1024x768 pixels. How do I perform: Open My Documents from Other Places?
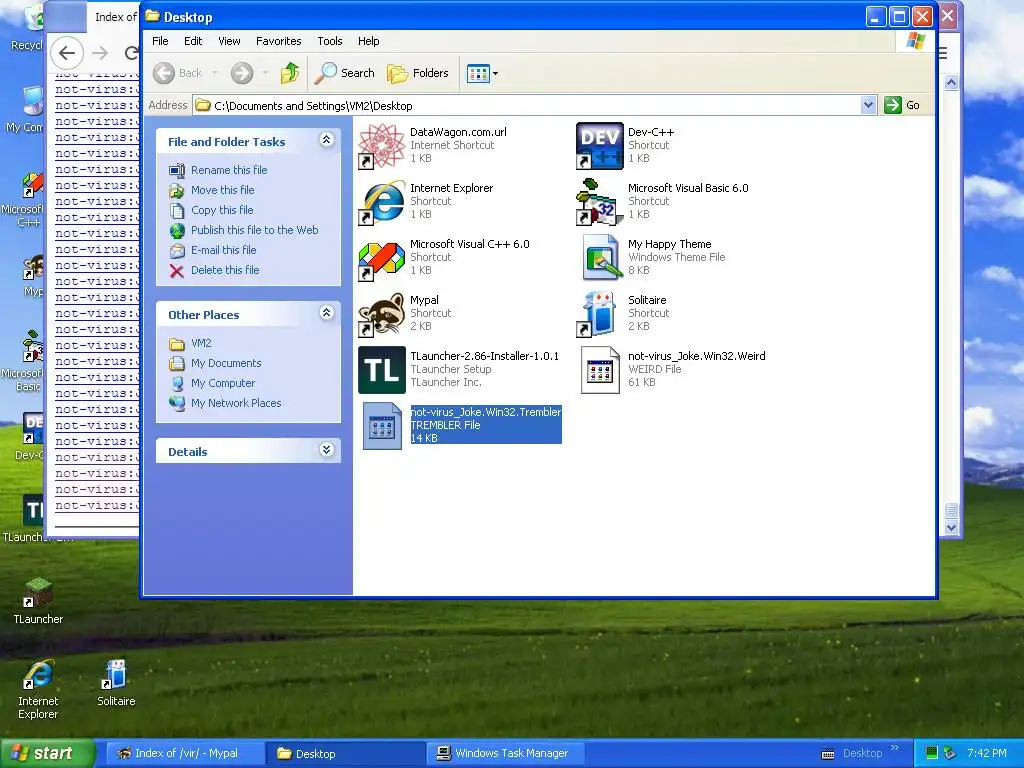click(226, 363)
